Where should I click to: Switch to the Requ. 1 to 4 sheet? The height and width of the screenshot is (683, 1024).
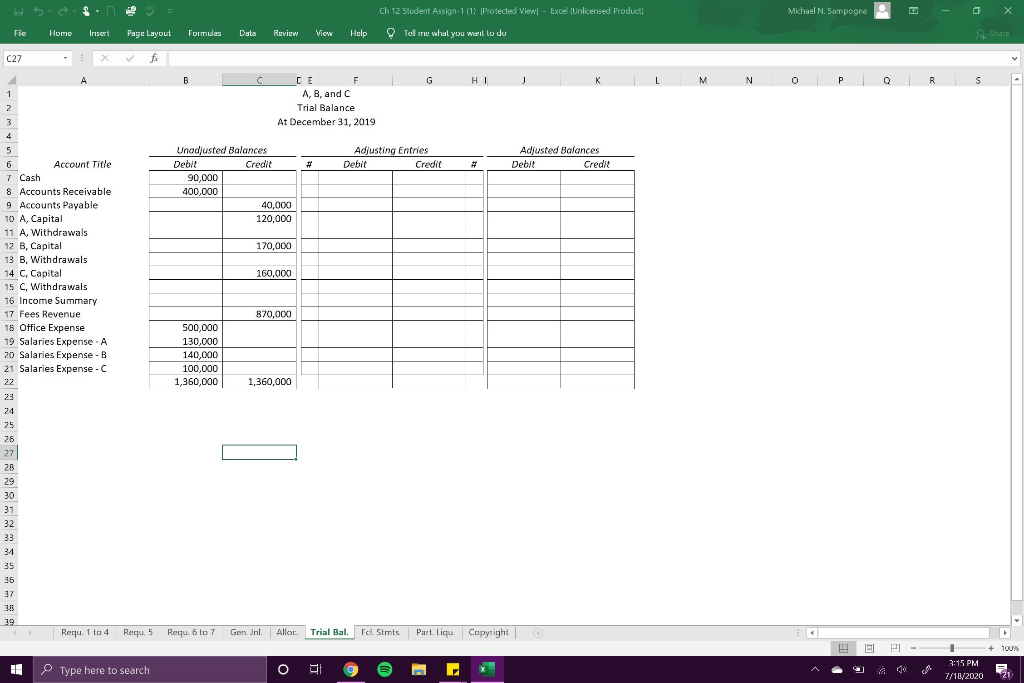pyautogui.click(x=85, y=632)
